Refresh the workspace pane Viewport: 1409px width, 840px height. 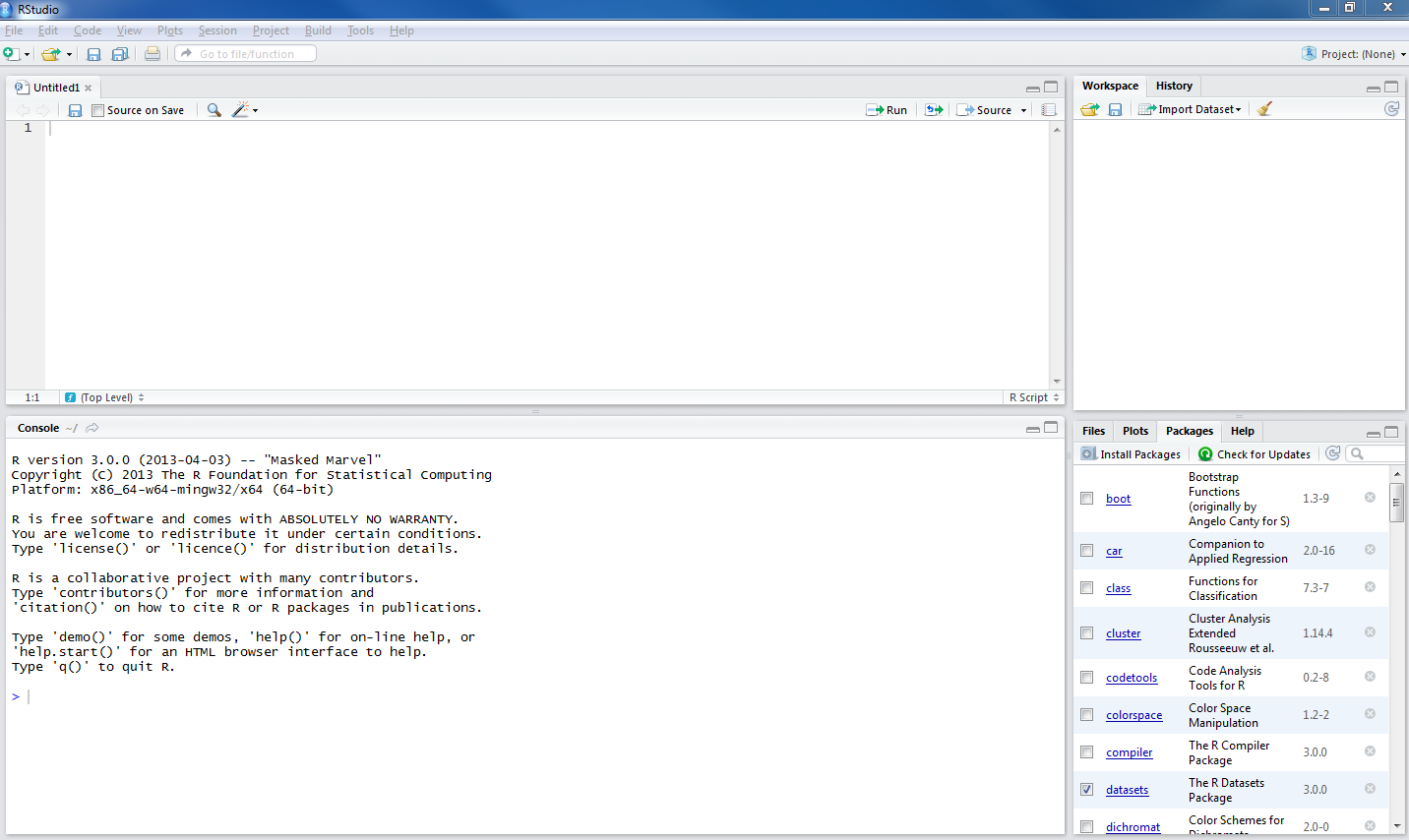click(x=1391, y=109)
